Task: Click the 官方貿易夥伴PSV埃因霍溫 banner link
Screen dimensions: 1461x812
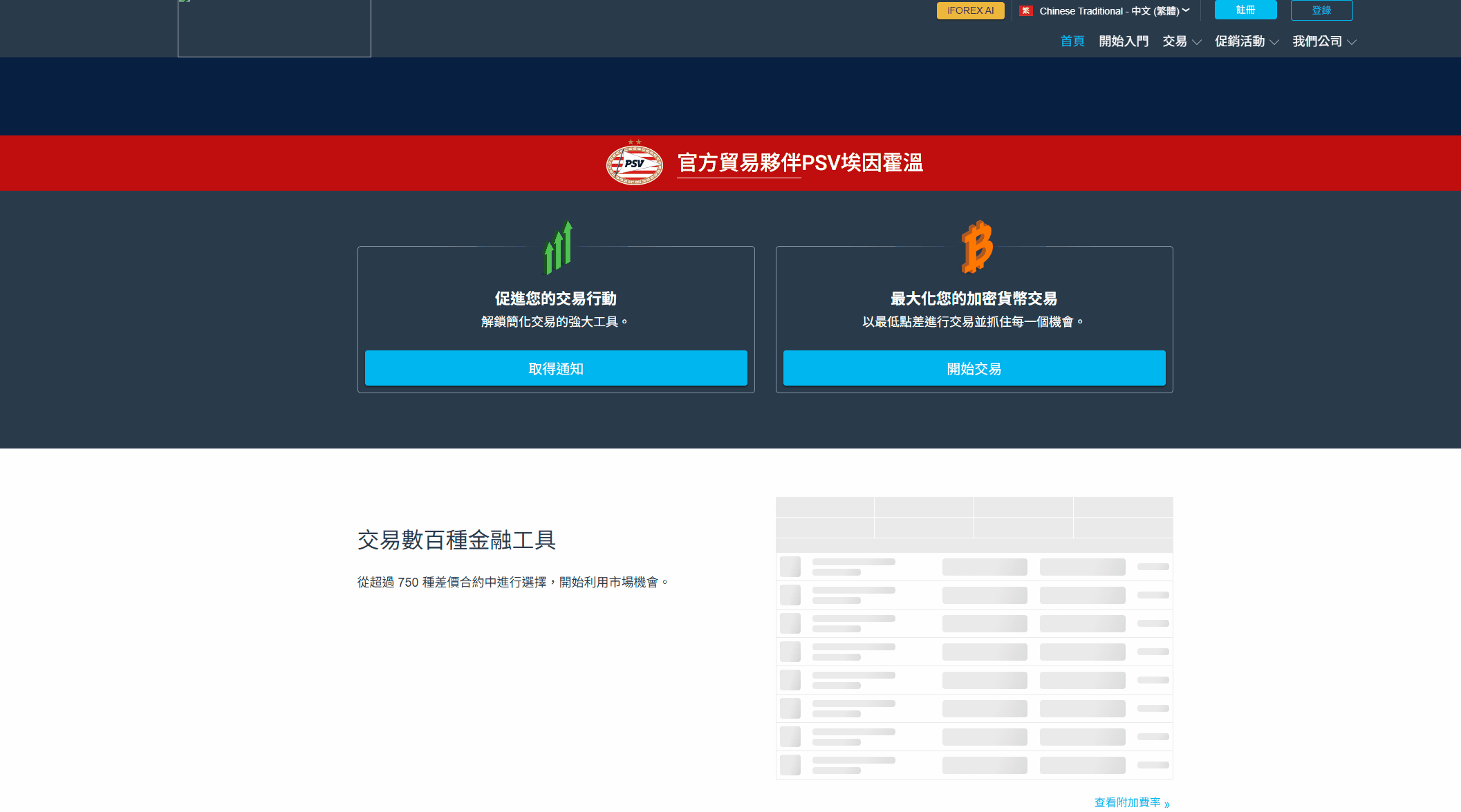Action: (x=800, y=163)
